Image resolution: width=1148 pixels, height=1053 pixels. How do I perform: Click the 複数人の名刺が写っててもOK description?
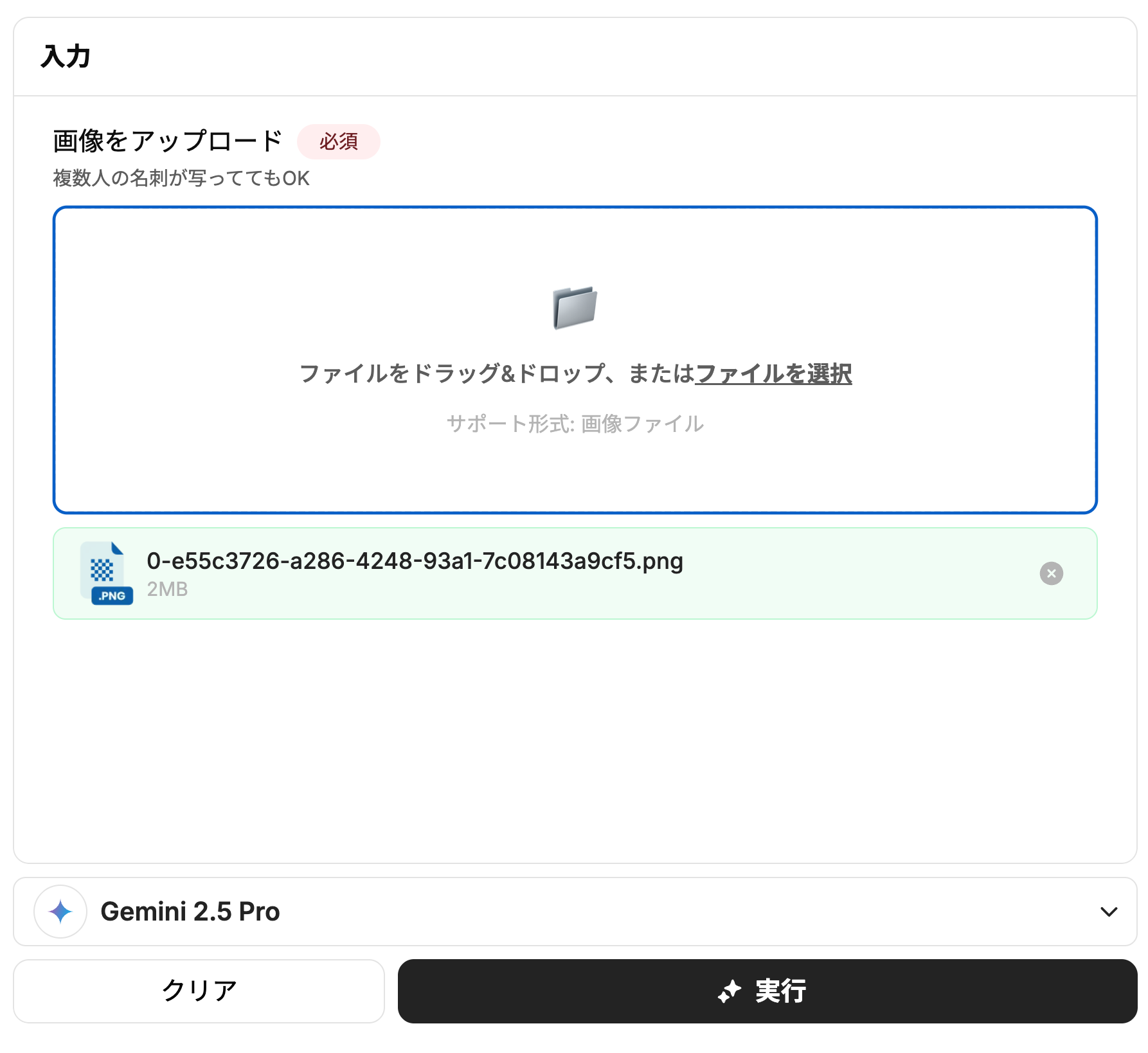pyautogui.click(x=181, y=178)
